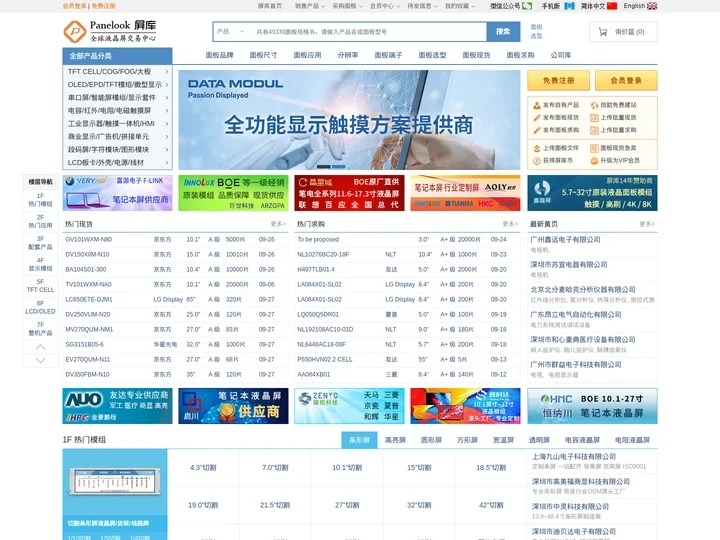Viewport: 720px width, 540px height.
Task: Click the icon beside 面板现货急卖
Action: (594, 148)
